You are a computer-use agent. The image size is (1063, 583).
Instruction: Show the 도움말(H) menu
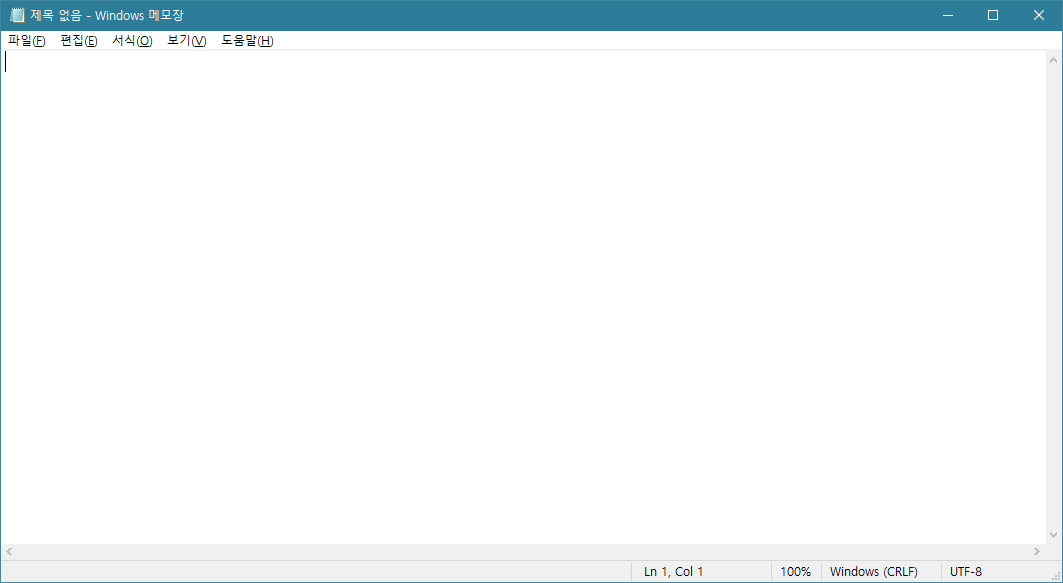tap(247, 41)
